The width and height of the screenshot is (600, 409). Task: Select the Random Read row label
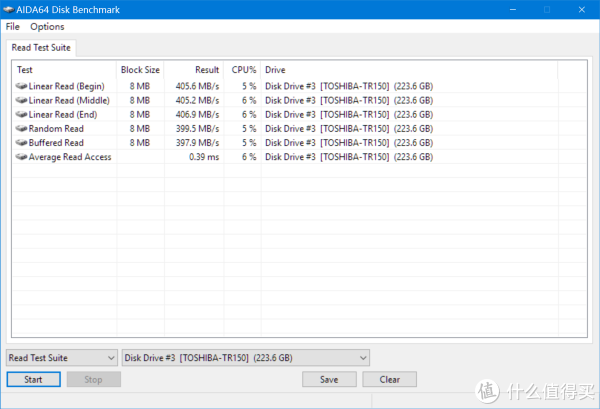[56, 129]
